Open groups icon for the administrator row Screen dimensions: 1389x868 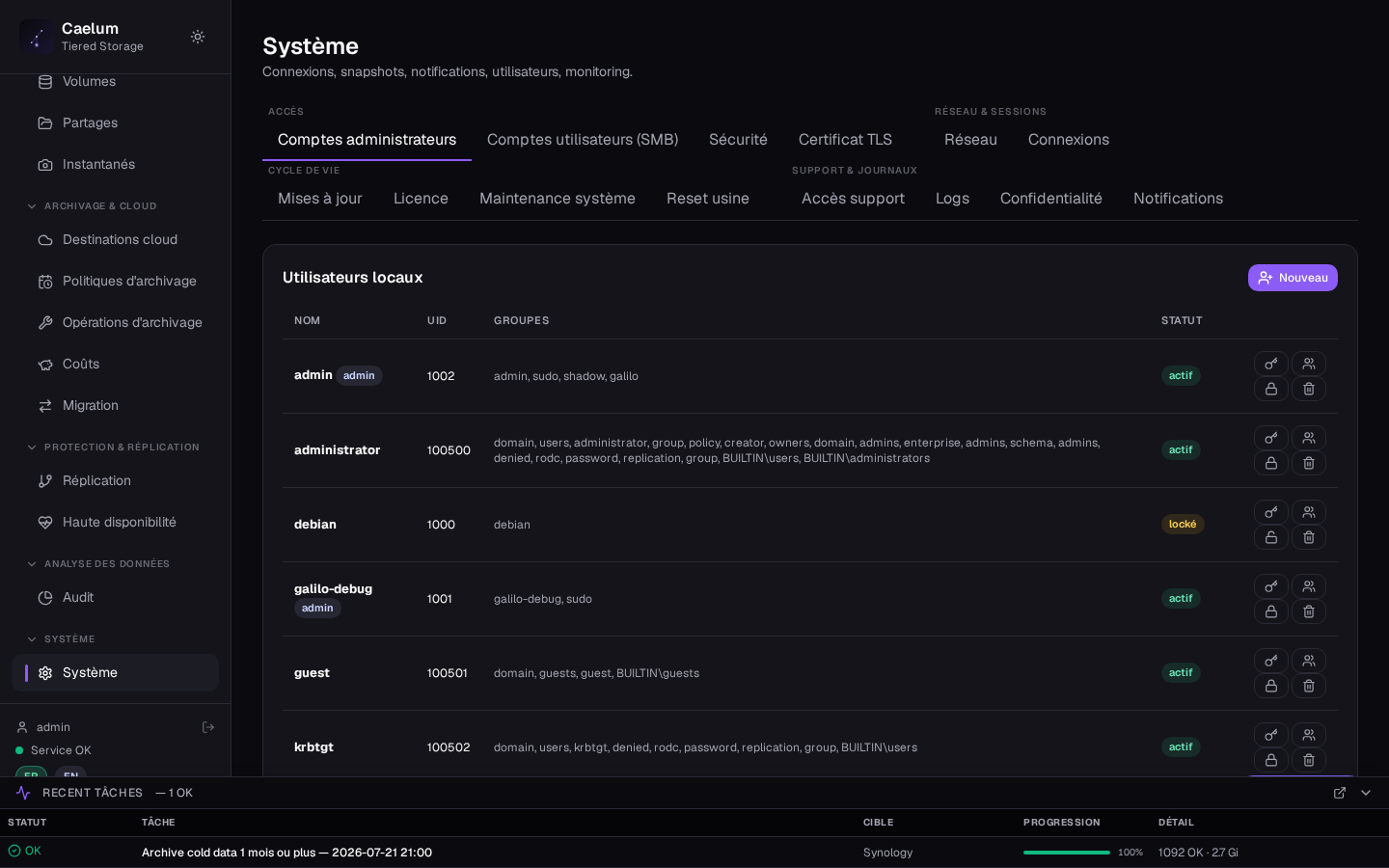click(1309, 438)
